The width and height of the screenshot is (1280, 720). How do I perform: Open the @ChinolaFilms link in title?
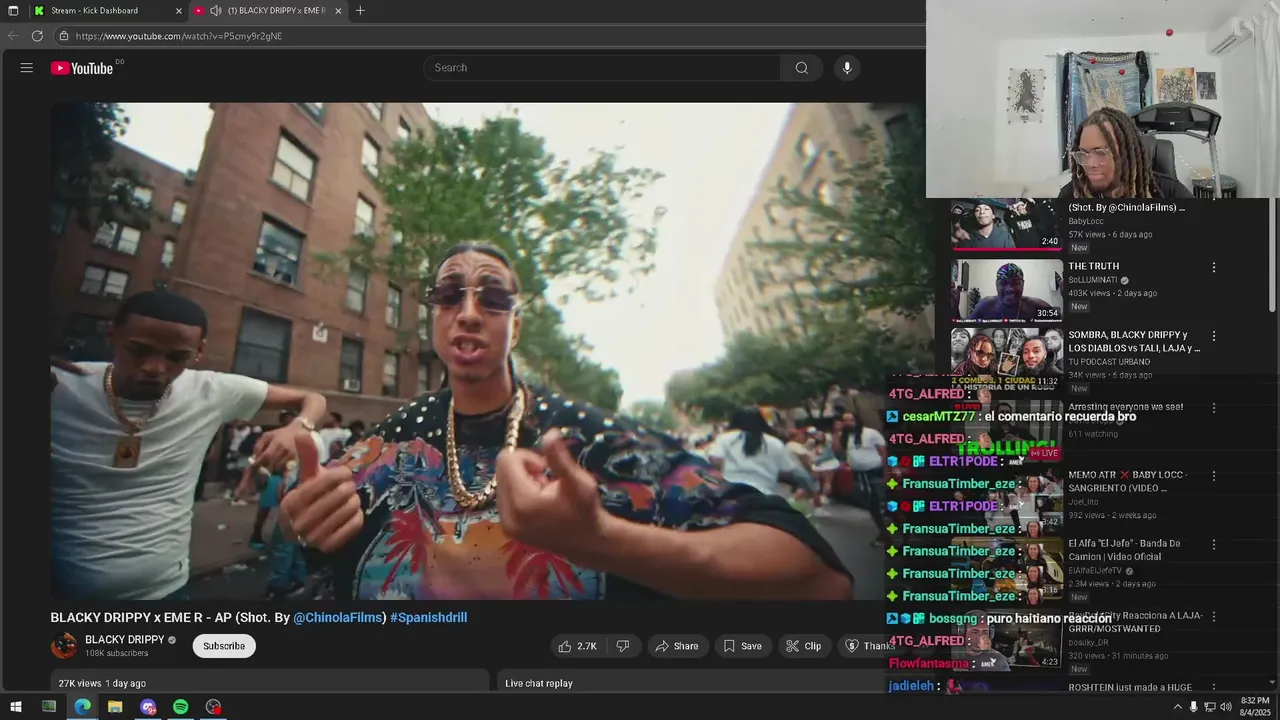pyautogui.click(x=338, y=618)
